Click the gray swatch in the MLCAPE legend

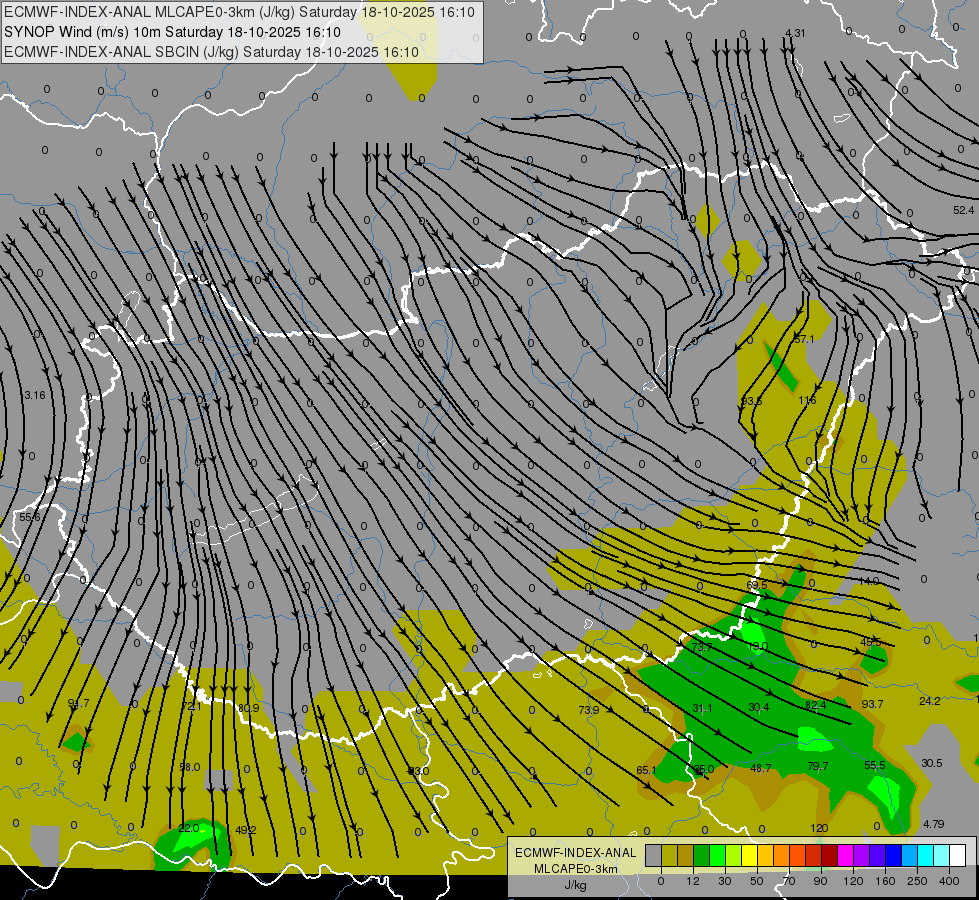click(x=654, y=855)
